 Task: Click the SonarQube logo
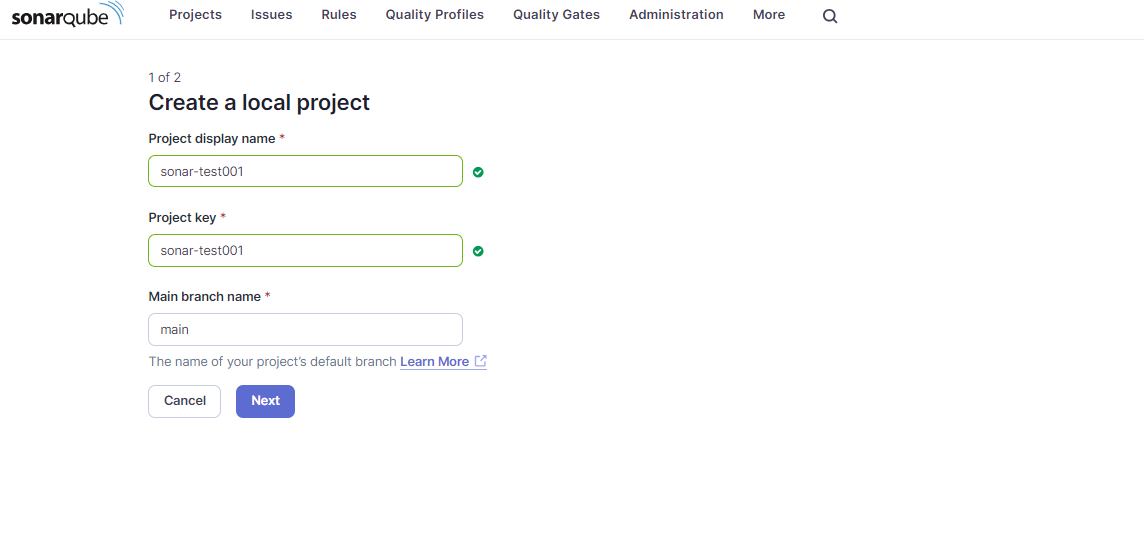[68, 15]
